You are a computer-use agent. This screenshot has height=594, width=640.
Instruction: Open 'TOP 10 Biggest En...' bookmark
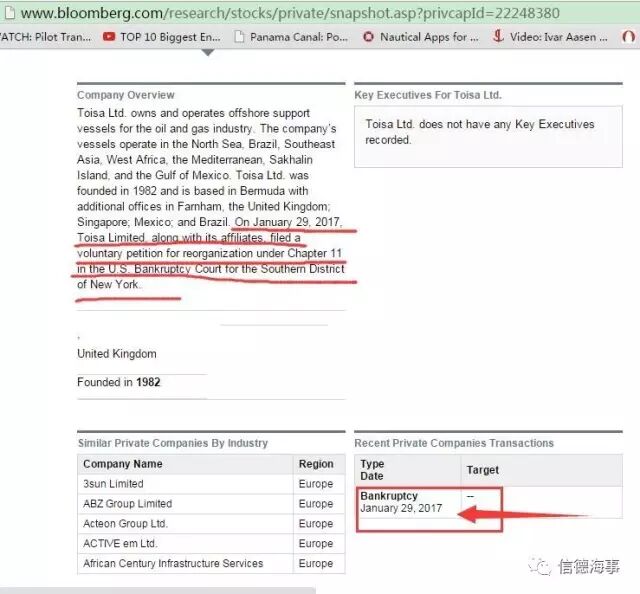(170, 37)
